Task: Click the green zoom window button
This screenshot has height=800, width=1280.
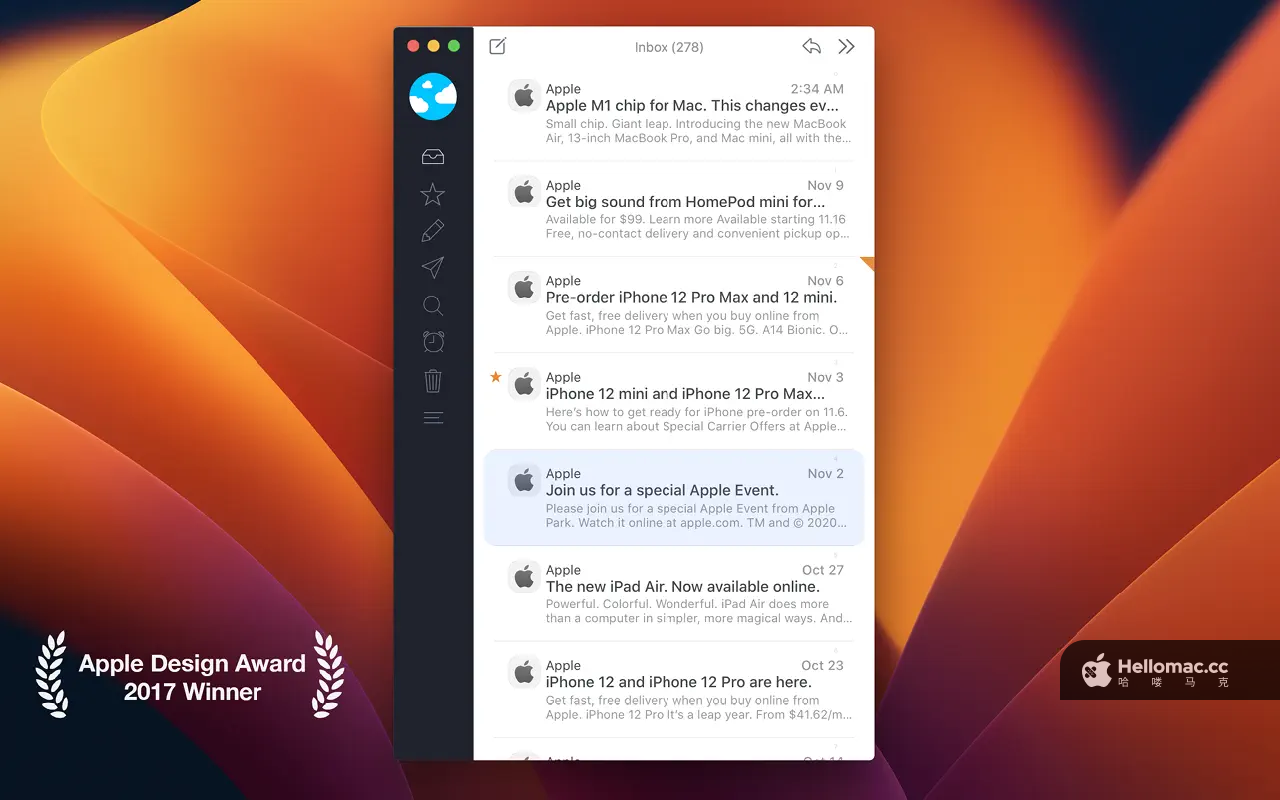Action: point(454,46)
